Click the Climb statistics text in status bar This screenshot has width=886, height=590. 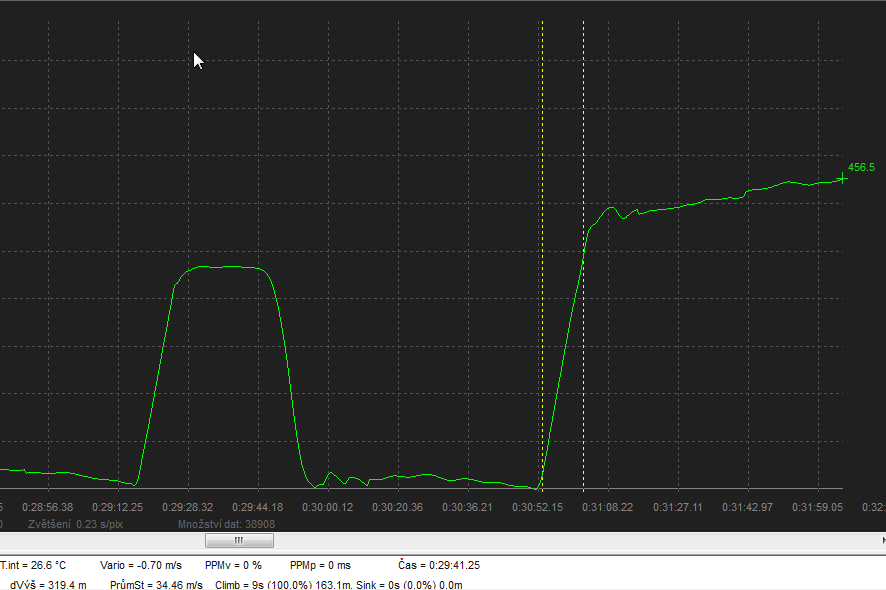pos(338,584)
